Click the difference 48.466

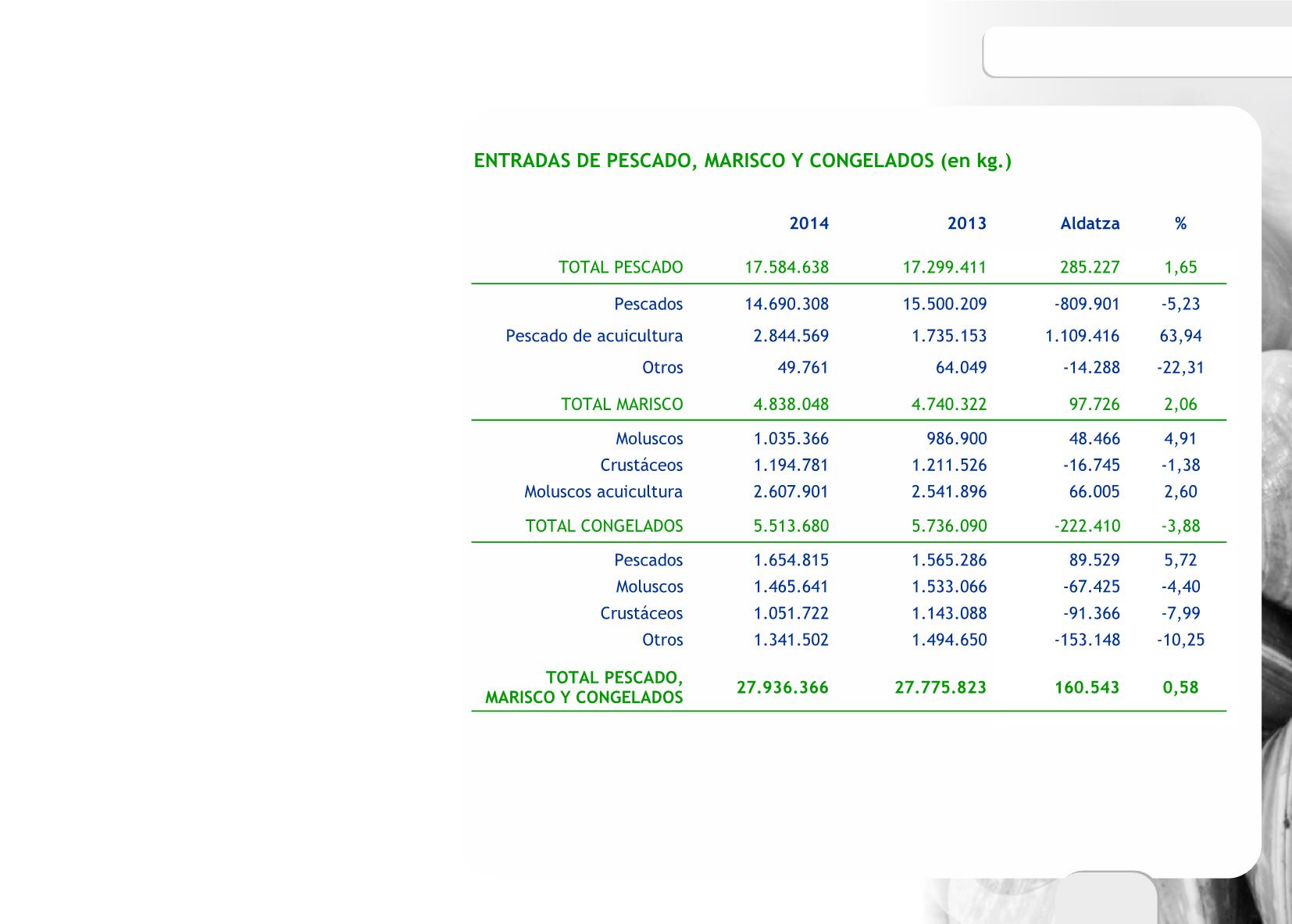(1094, 439)
